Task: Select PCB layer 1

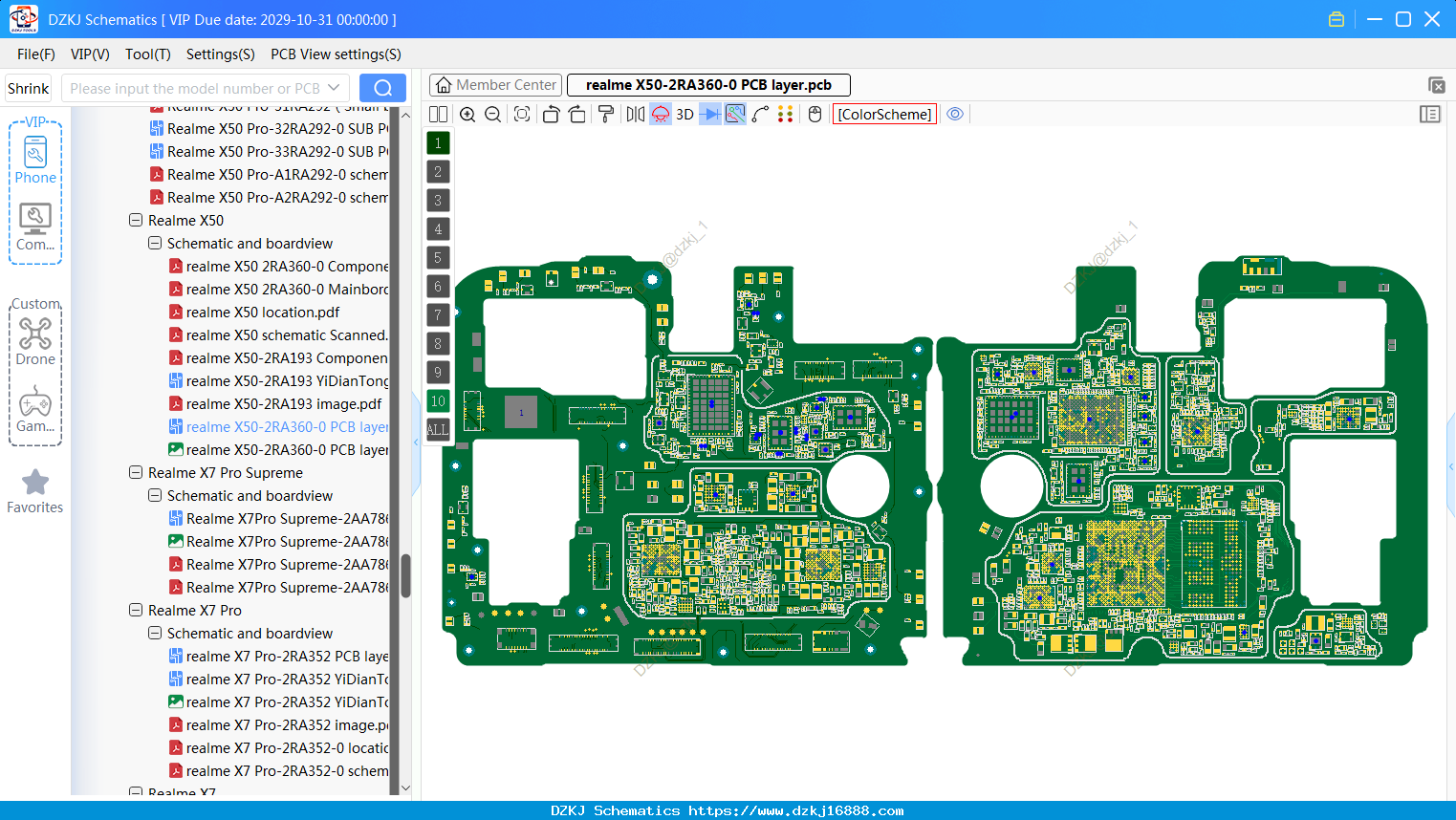Action: (438, 143)
